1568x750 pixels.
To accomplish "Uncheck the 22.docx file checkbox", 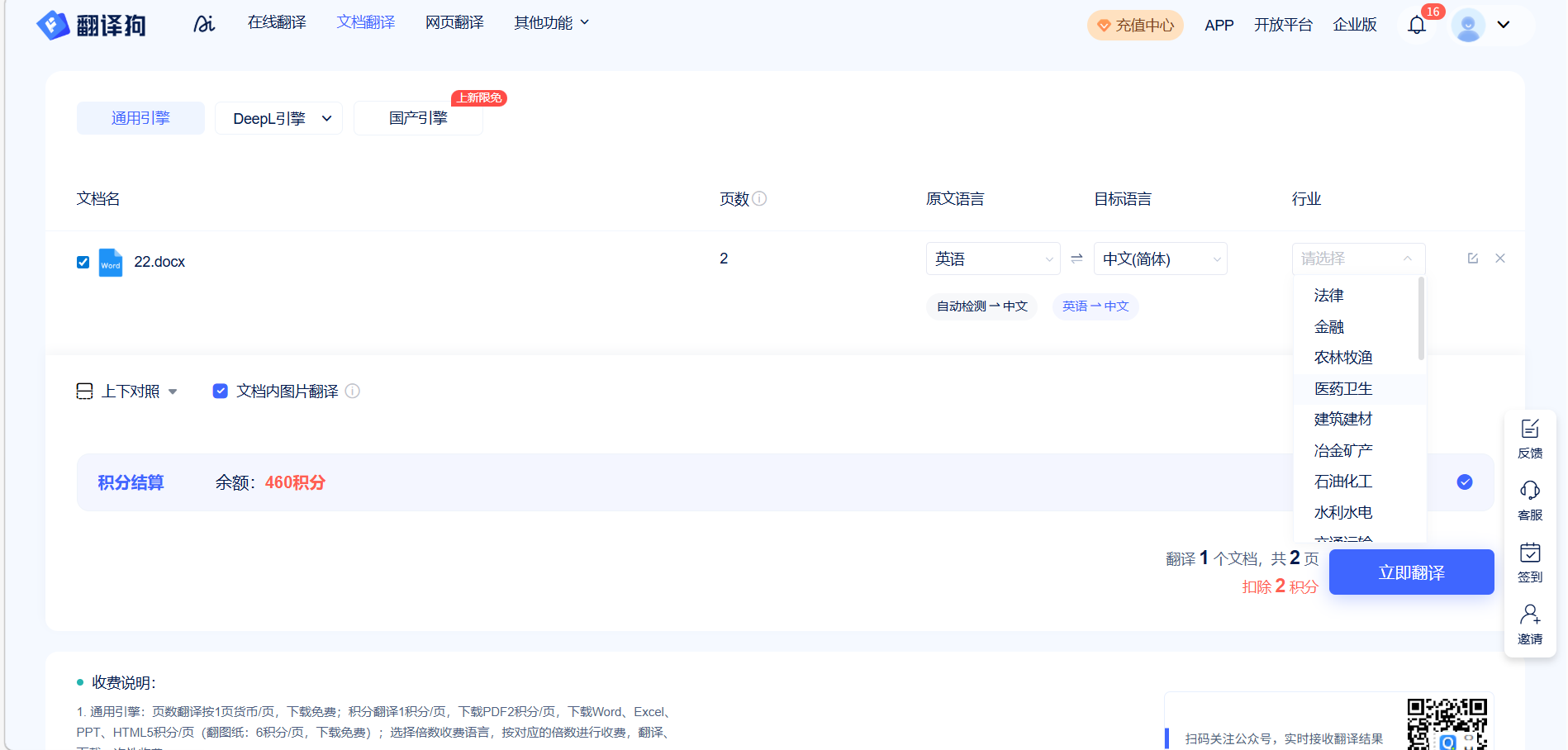I will pos(83,262).
